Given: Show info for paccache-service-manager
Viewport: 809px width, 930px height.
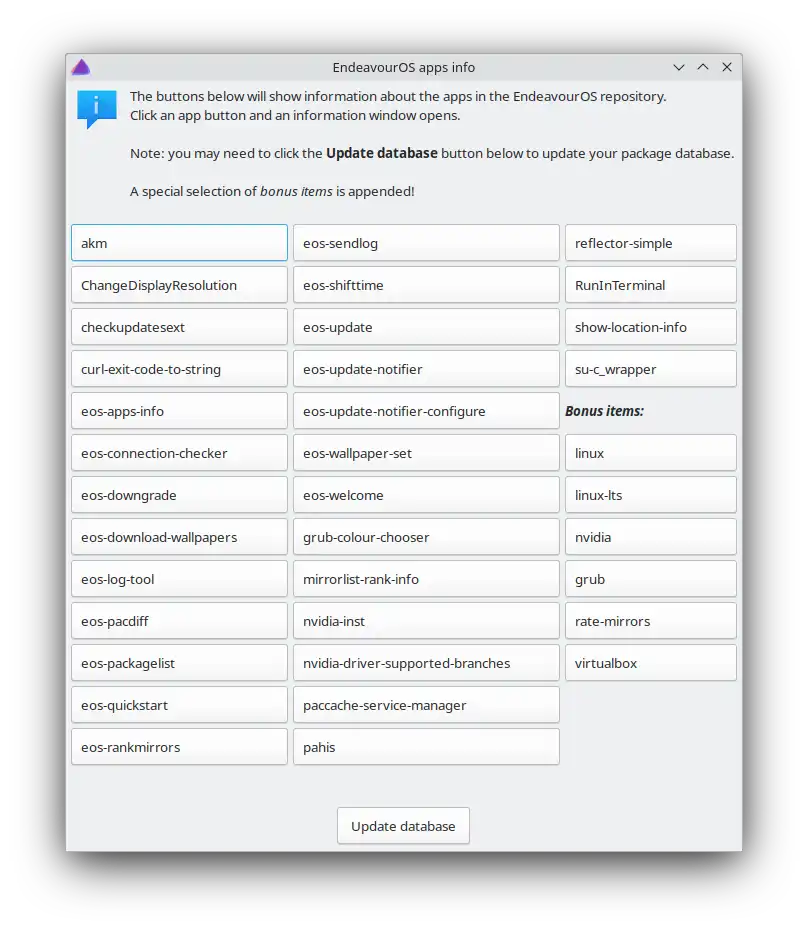Looking at the screenshot, I should pyautogui.click(x=425, y=705).
